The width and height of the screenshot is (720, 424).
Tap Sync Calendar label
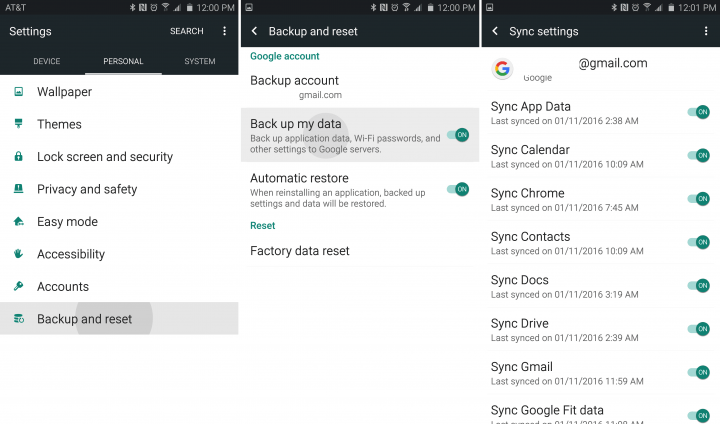[530, 150]
